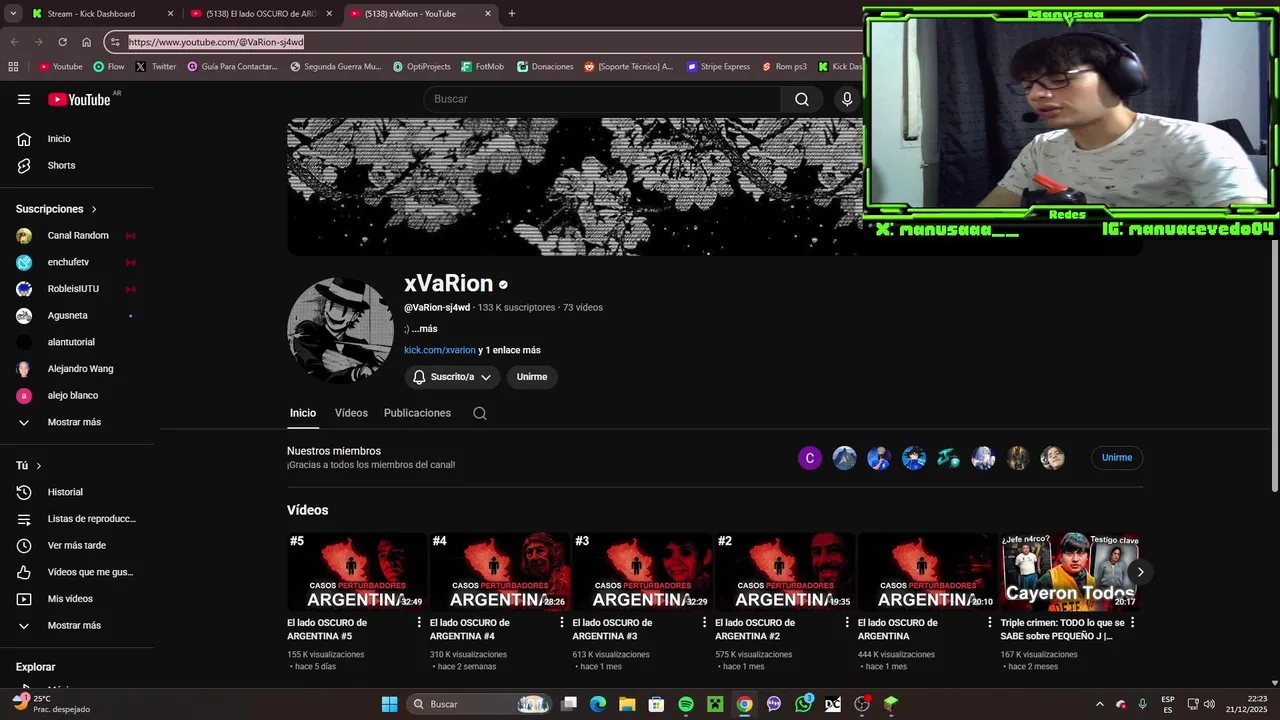Click the search magnifier button
Screen dimensions: 1280x720
pyautogui.click(x=802, y=99)
